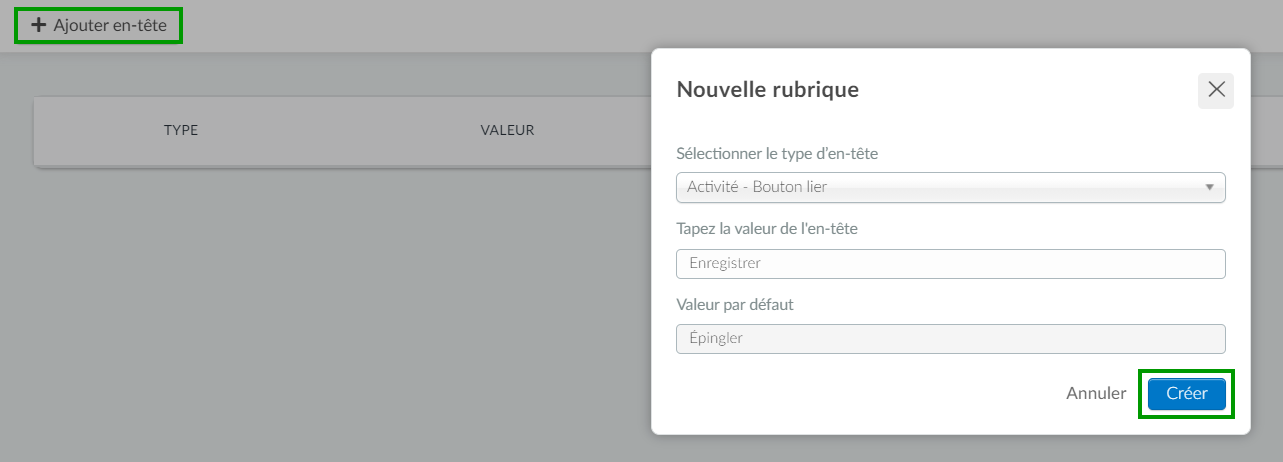Click the dropdown arrow of header type
The height and width of the screenshot is (462, 1283).
[1209, 187]
